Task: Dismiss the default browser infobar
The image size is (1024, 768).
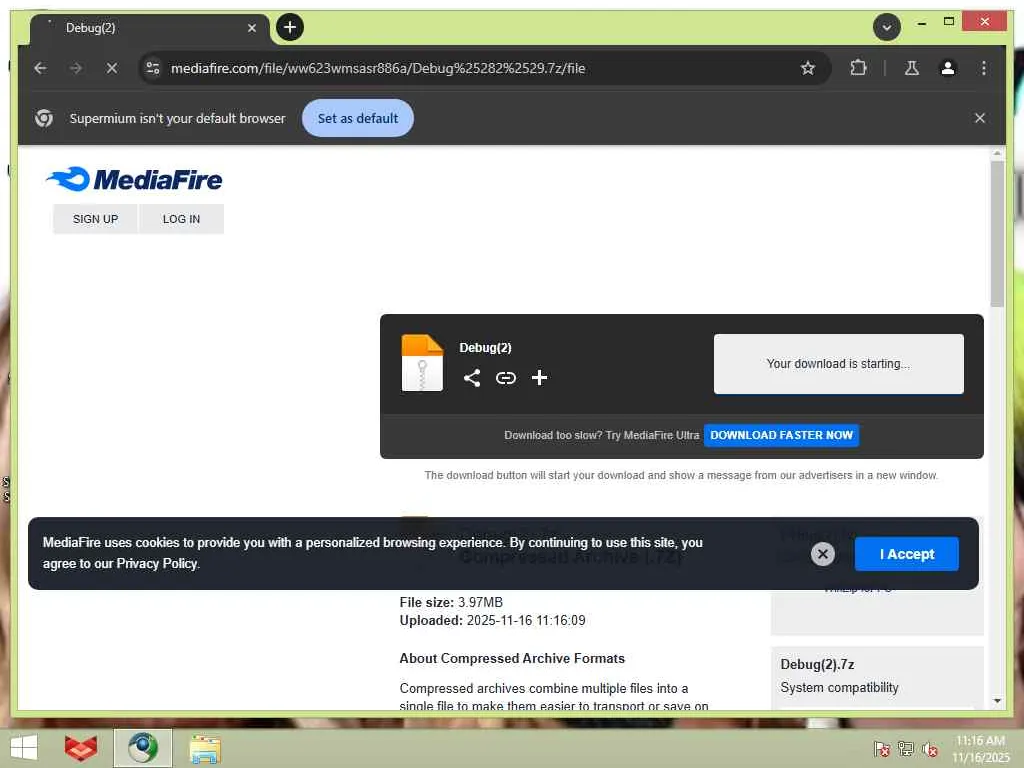Action: (980, 118)
